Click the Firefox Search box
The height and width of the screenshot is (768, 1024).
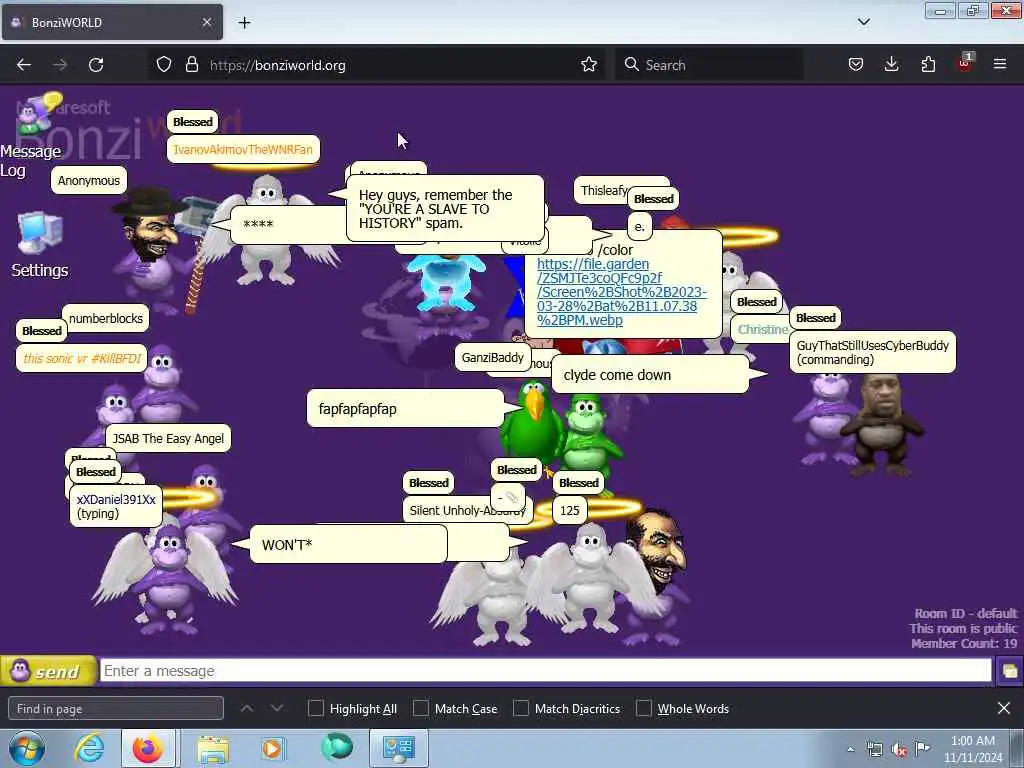(x=709, y=65)
